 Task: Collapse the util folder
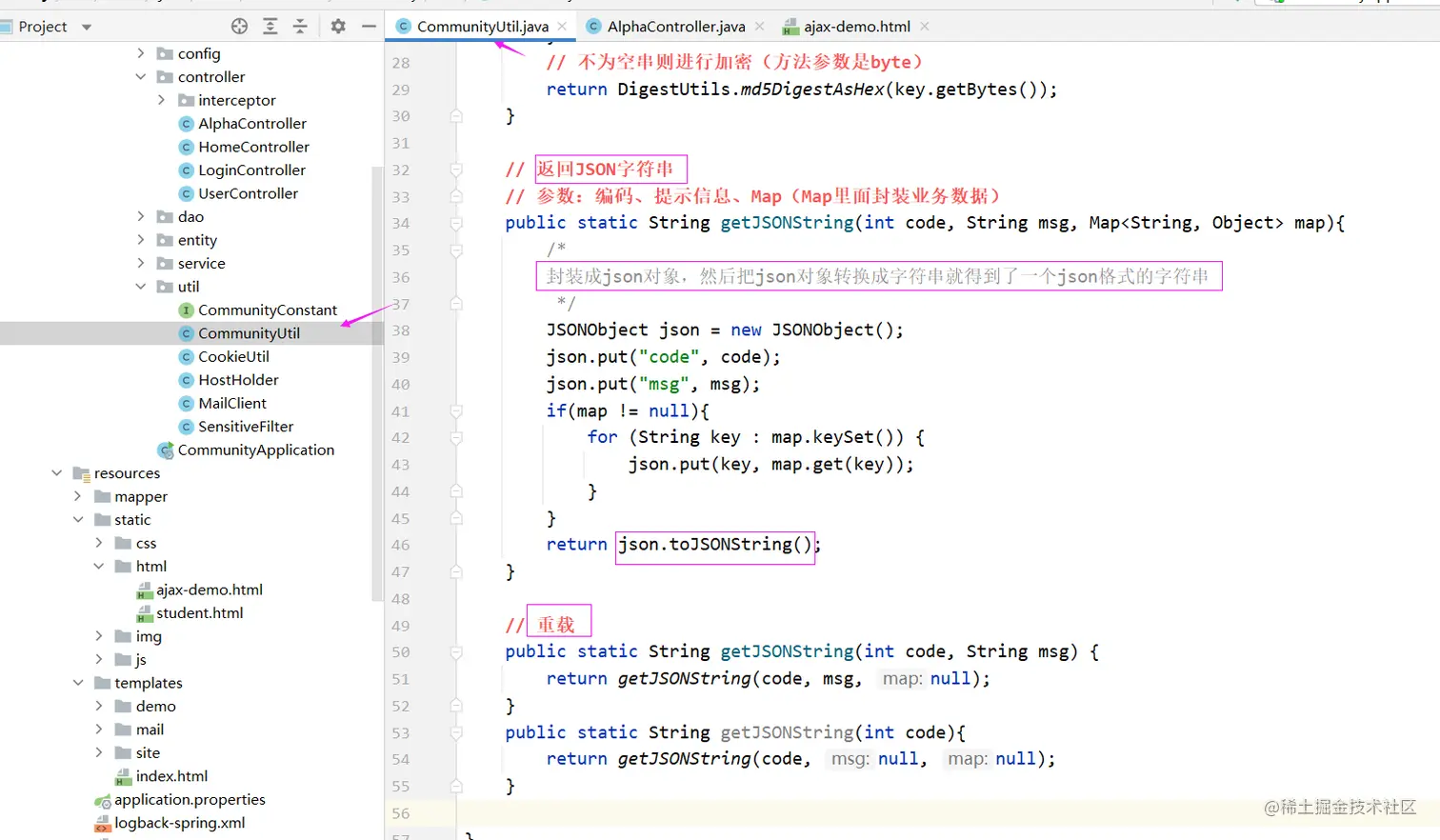coord(141,287)
